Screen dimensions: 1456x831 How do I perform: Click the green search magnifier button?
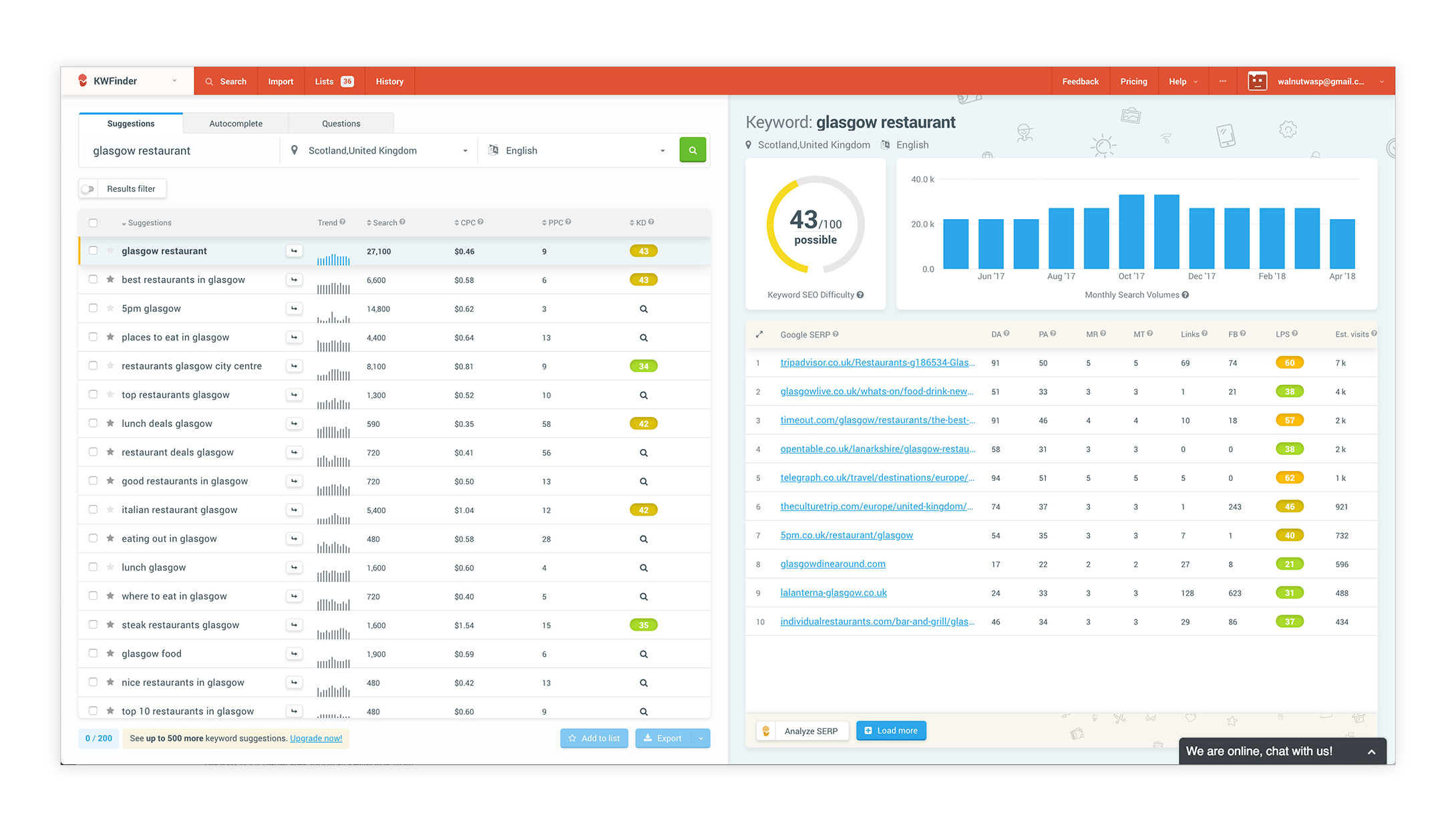click(x=693, y=150)
